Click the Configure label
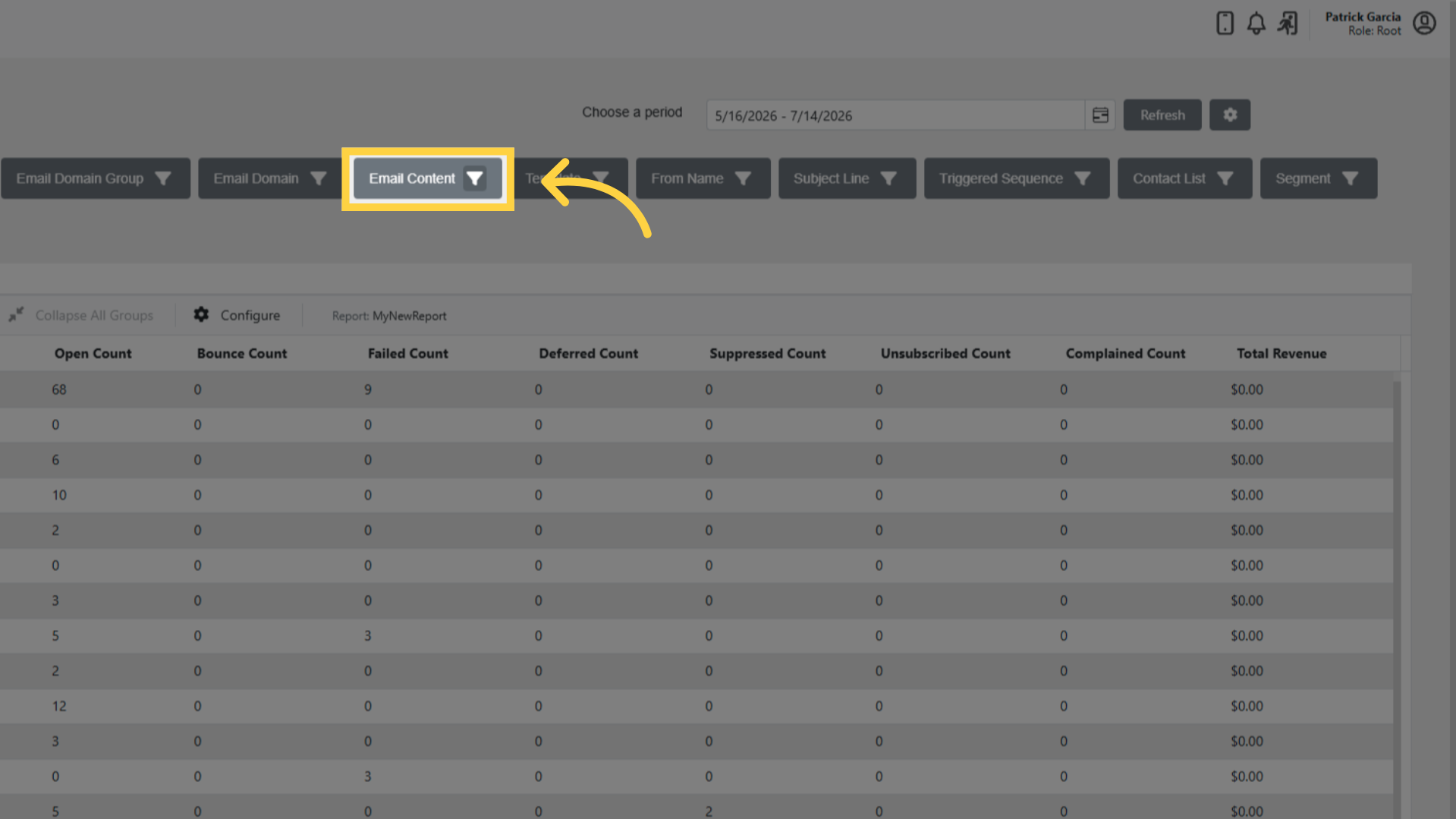 [x=250, y=315]
